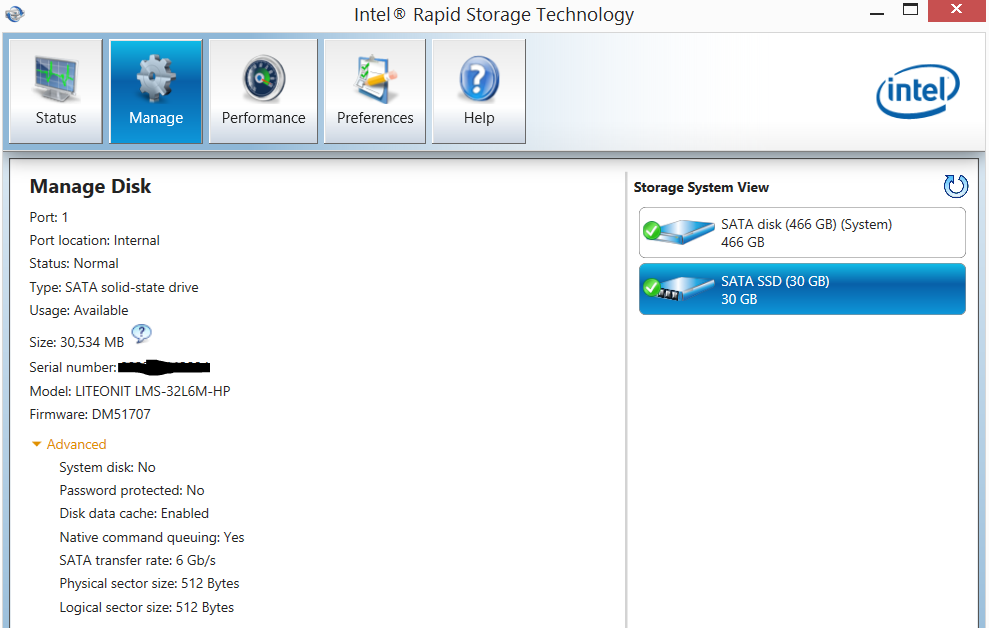The image size is (989, 628).
Task: Select SATA disk (466 GB) System entry
Action: click(802, 233)
